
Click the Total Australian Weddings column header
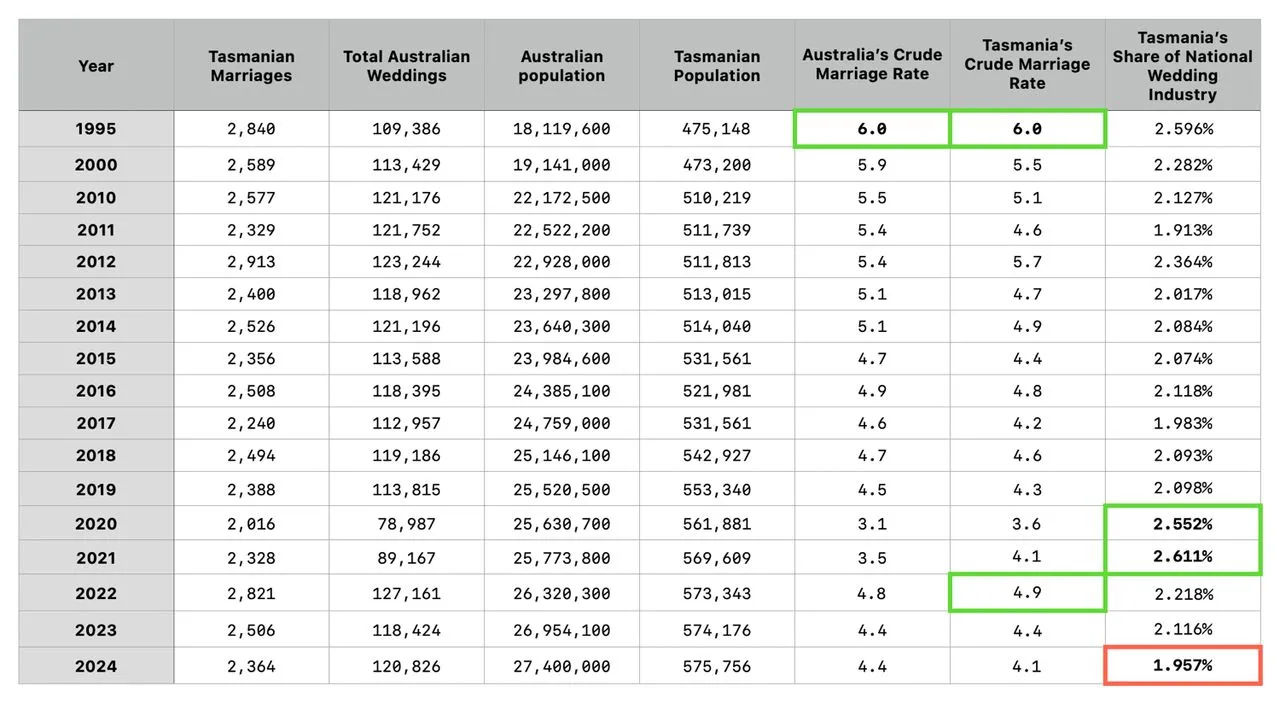(406, 66)
